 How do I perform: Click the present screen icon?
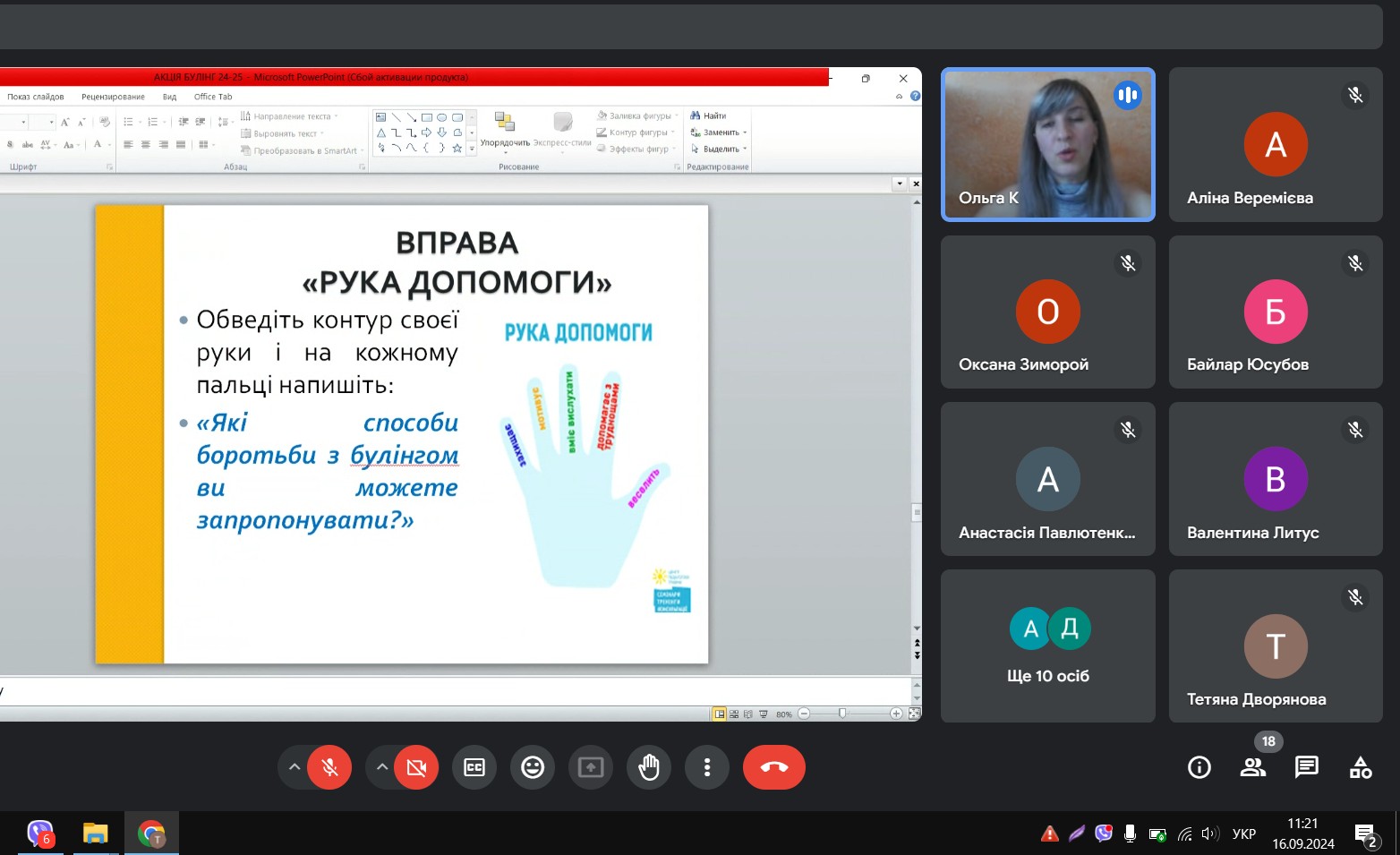(x=591, y=767)
